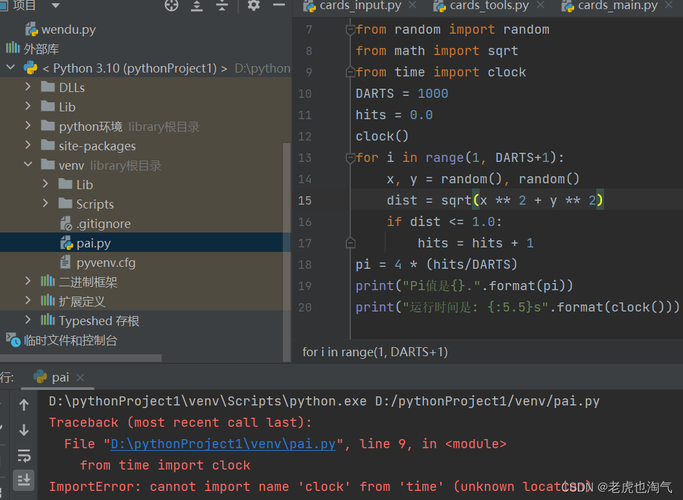The image size is (683, 500).
Task: Close the pai run tab
Action: (x=80, y=378)
